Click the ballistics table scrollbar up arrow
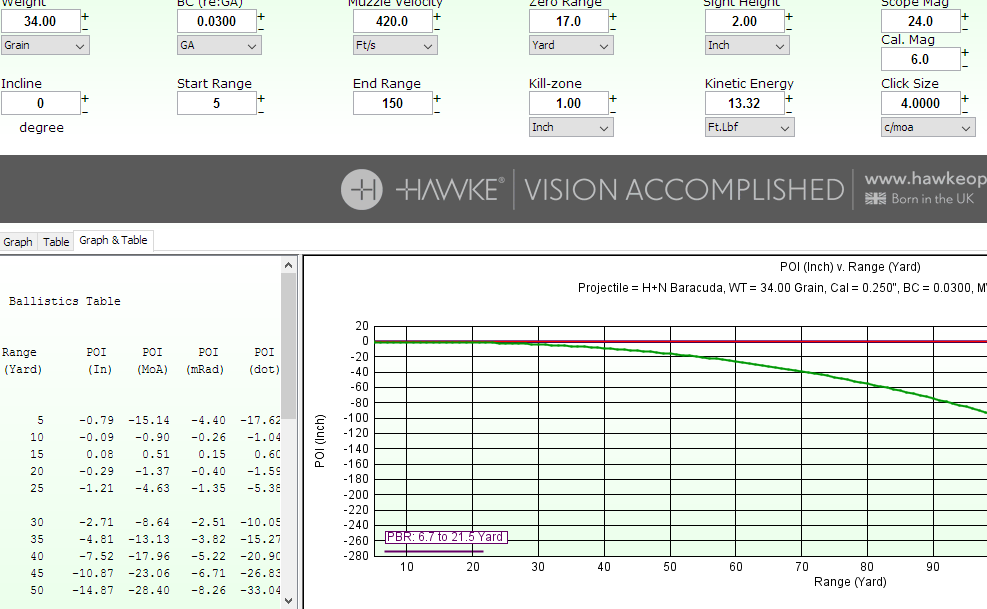 [x=288, y=265]
